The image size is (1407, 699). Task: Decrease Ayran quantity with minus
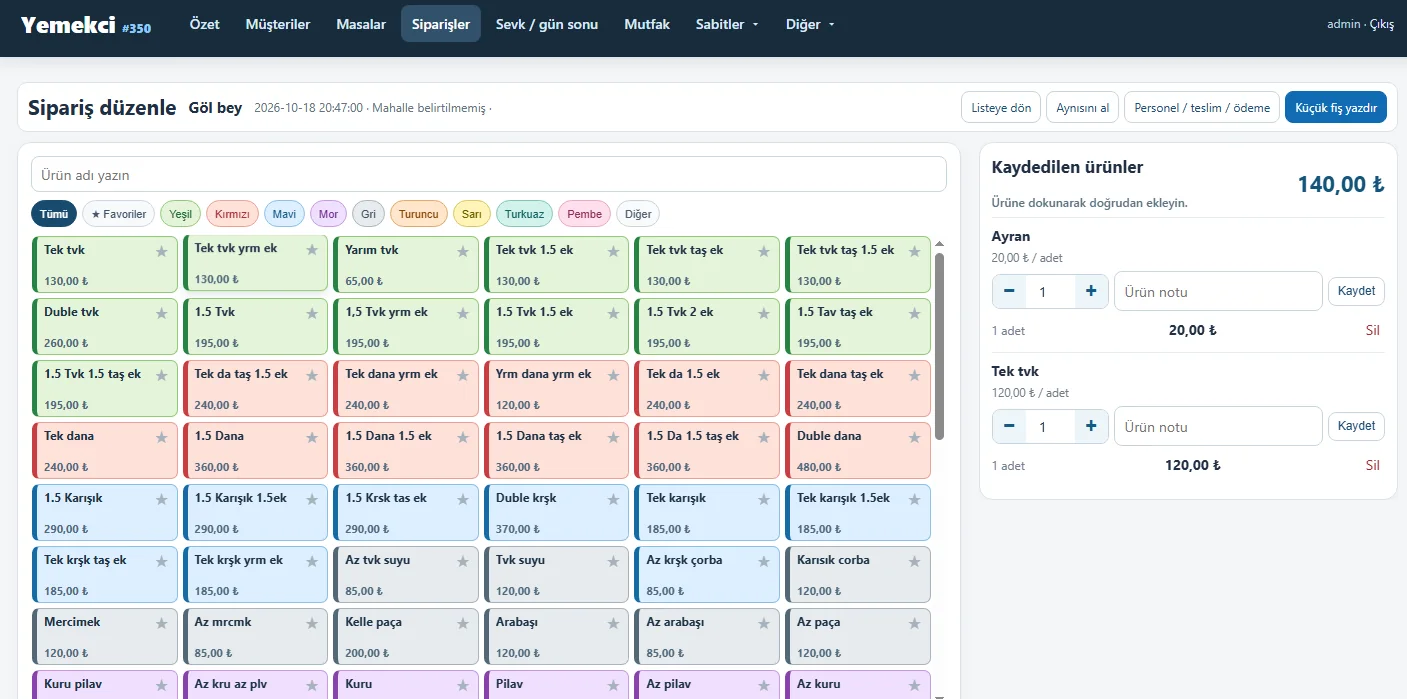pyautogui.click(x=1009, y=292)
